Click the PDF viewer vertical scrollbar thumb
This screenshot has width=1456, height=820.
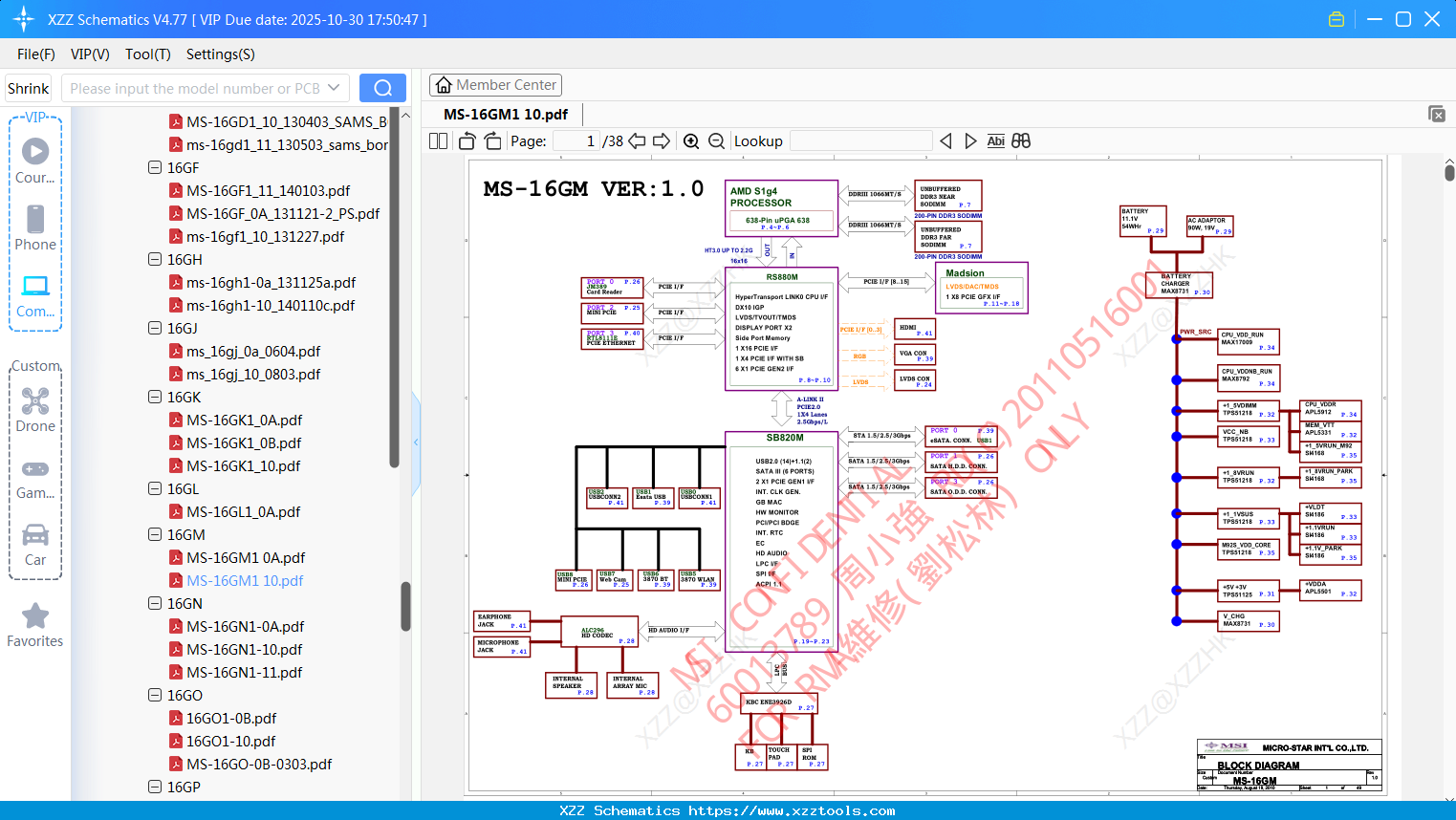click(1449, 173)
